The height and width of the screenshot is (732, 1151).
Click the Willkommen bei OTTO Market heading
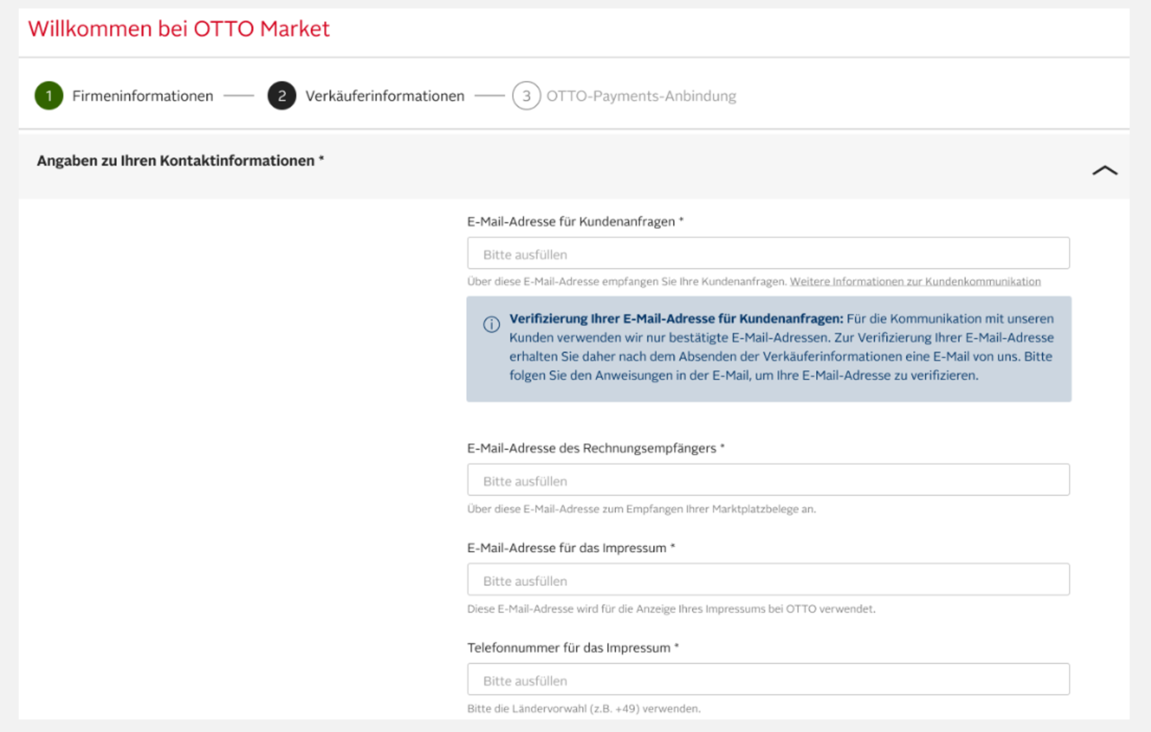point(178,28)
